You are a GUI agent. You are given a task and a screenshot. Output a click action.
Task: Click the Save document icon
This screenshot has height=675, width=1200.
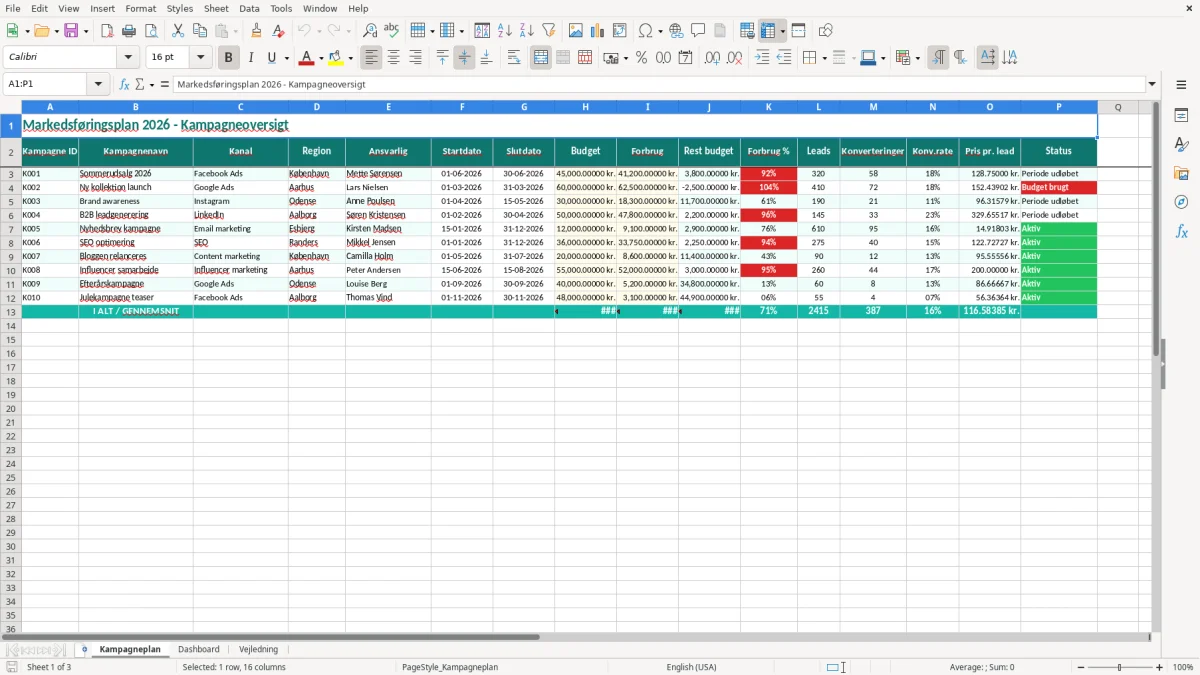(71, 31)
